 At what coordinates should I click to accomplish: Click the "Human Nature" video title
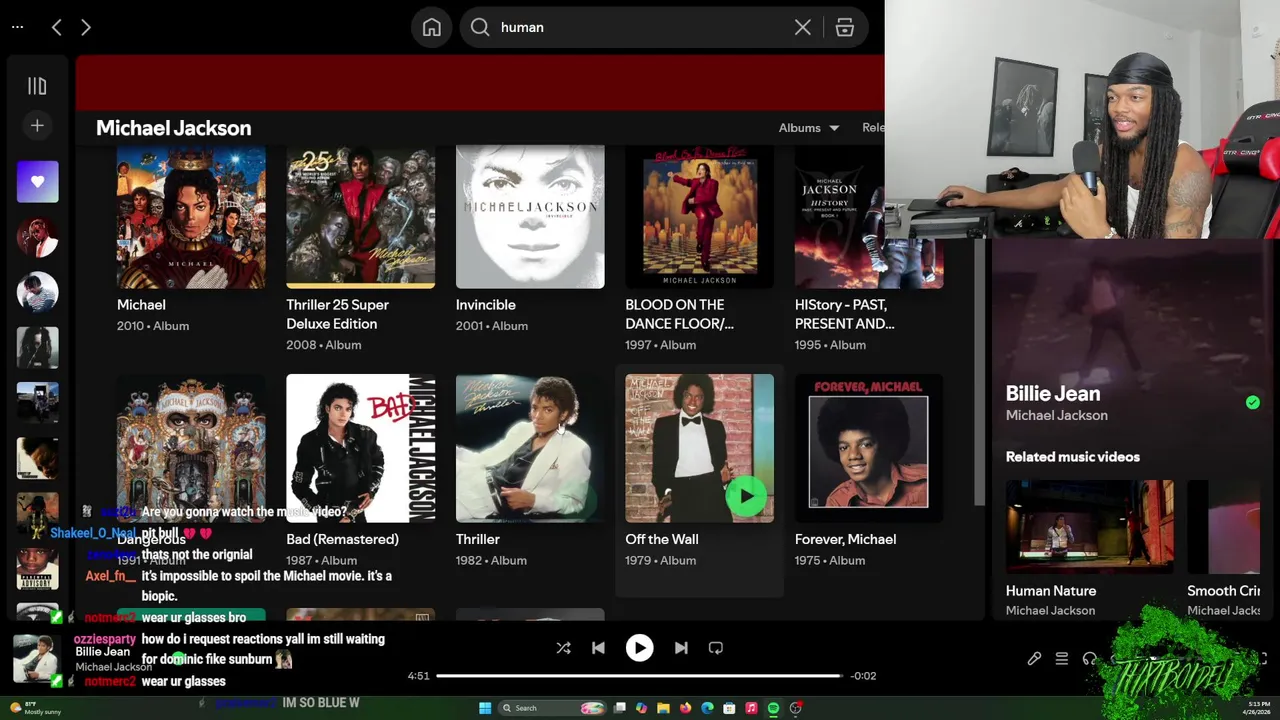click(x=1051, y=591)
